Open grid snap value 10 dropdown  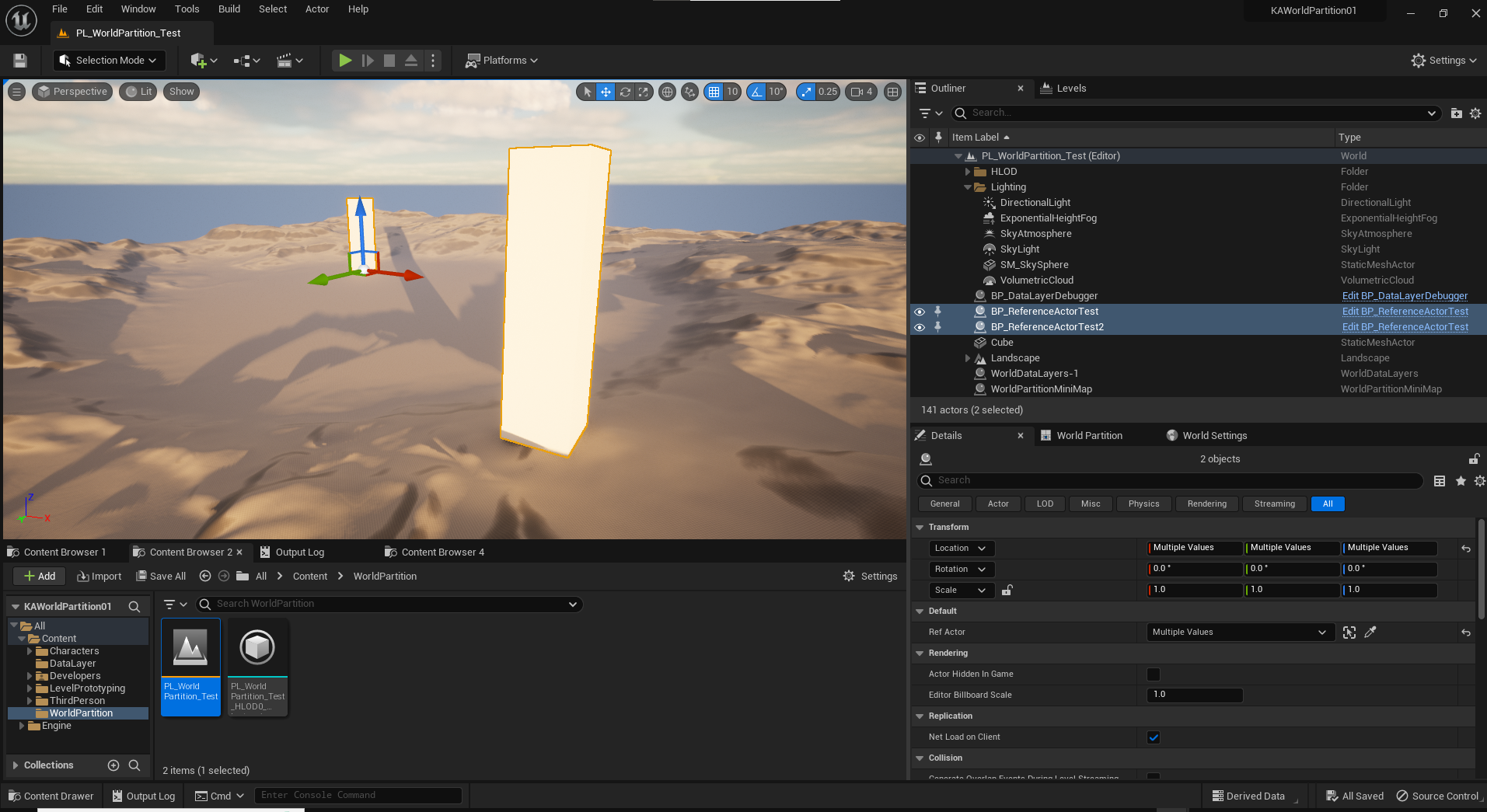(731, 92)
